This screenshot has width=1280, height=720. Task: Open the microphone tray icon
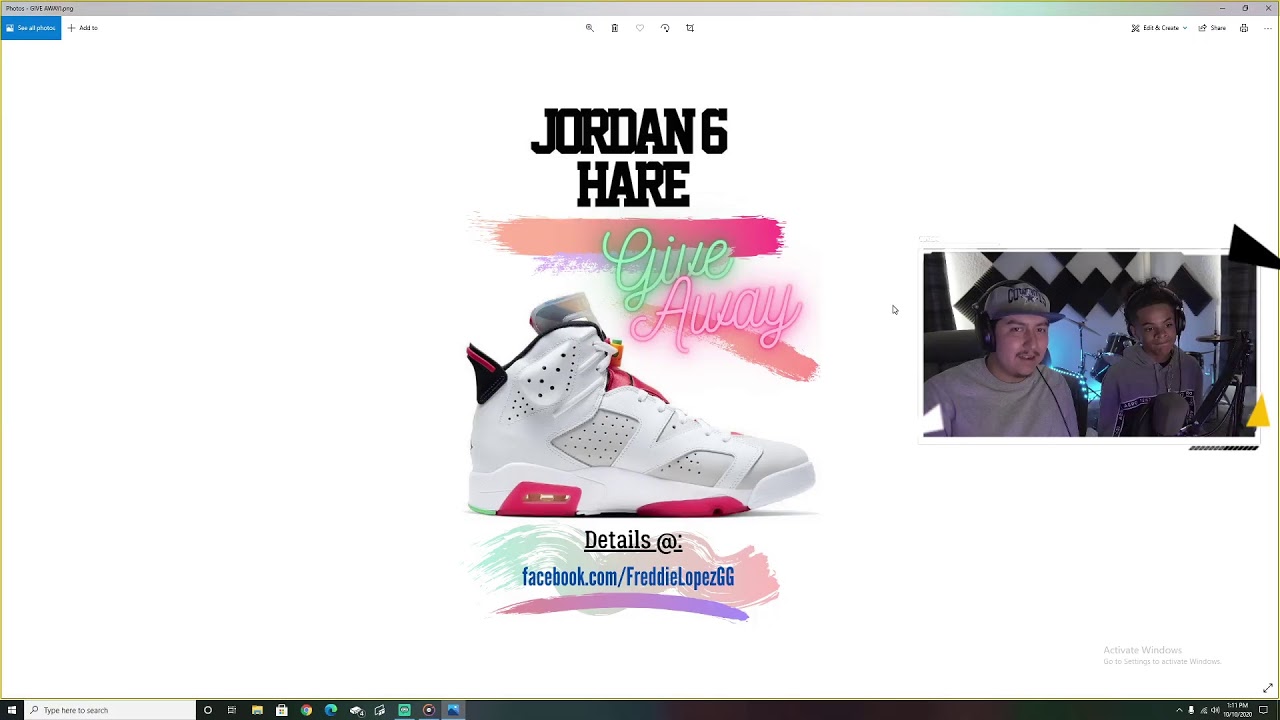tap(1191, 710)
